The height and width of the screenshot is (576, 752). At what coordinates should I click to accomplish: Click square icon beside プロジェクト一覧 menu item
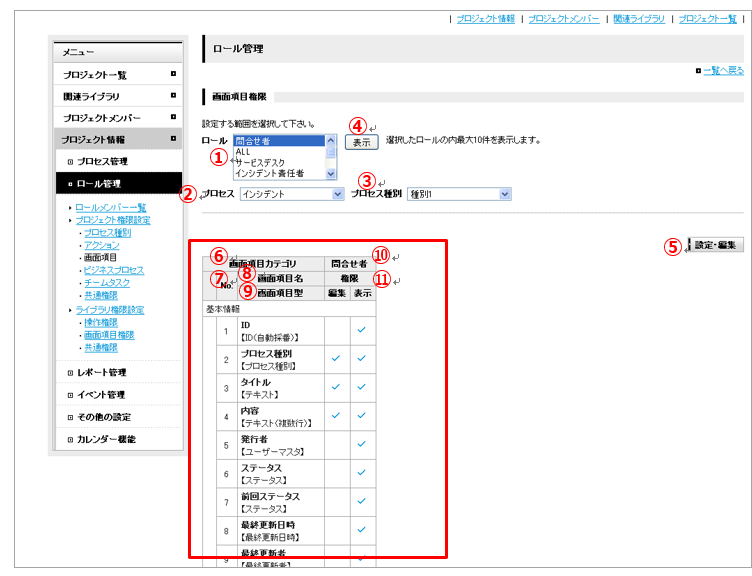tap(173, 74)
